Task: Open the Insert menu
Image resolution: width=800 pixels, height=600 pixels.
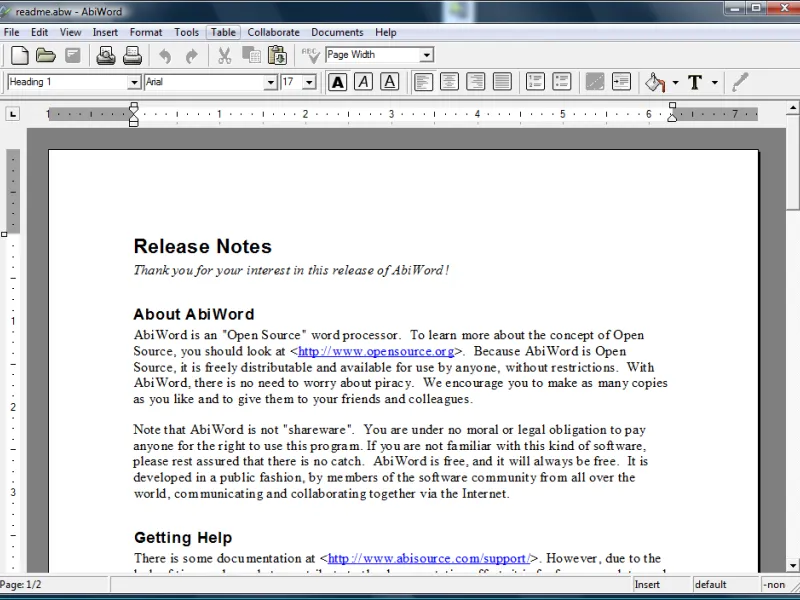Action: pos(105,32)
